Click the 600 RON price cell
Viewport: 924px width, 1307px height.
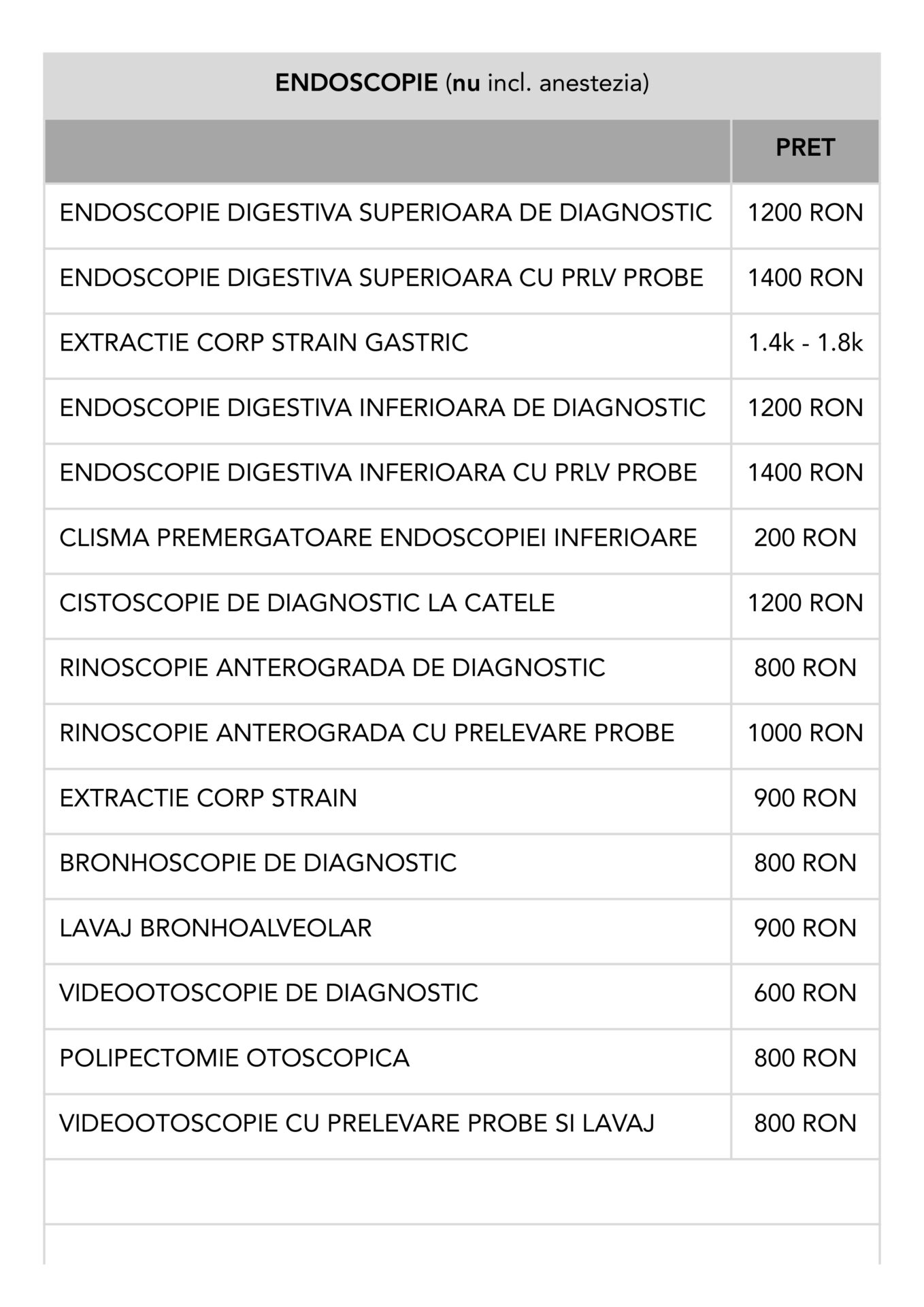(x=805, y=993)
